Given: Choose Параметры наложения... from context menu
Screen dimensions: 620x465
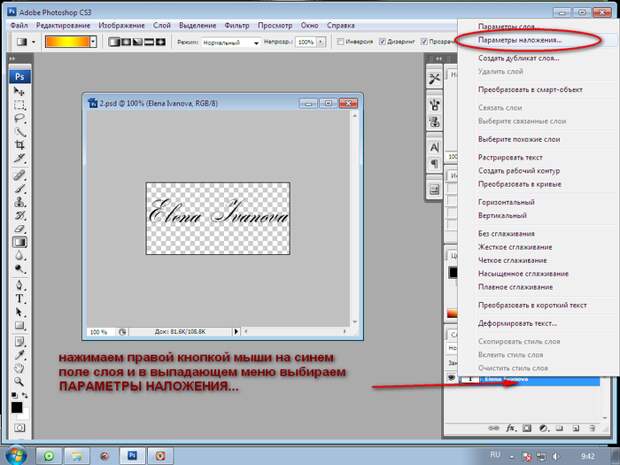Looking at the screenshot, I should (520, 40).
